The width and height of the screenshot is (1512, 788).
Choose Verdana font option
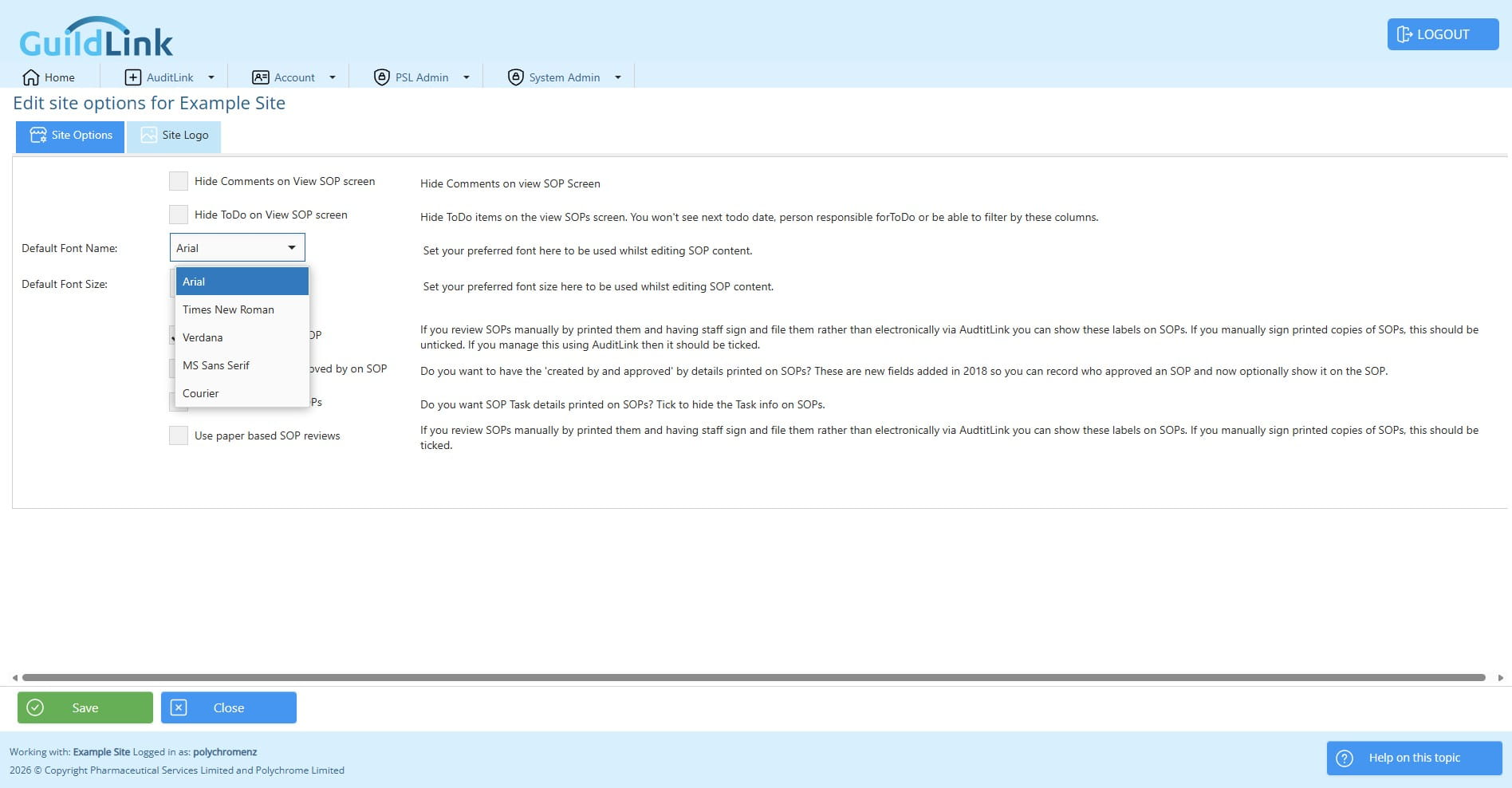242,337
